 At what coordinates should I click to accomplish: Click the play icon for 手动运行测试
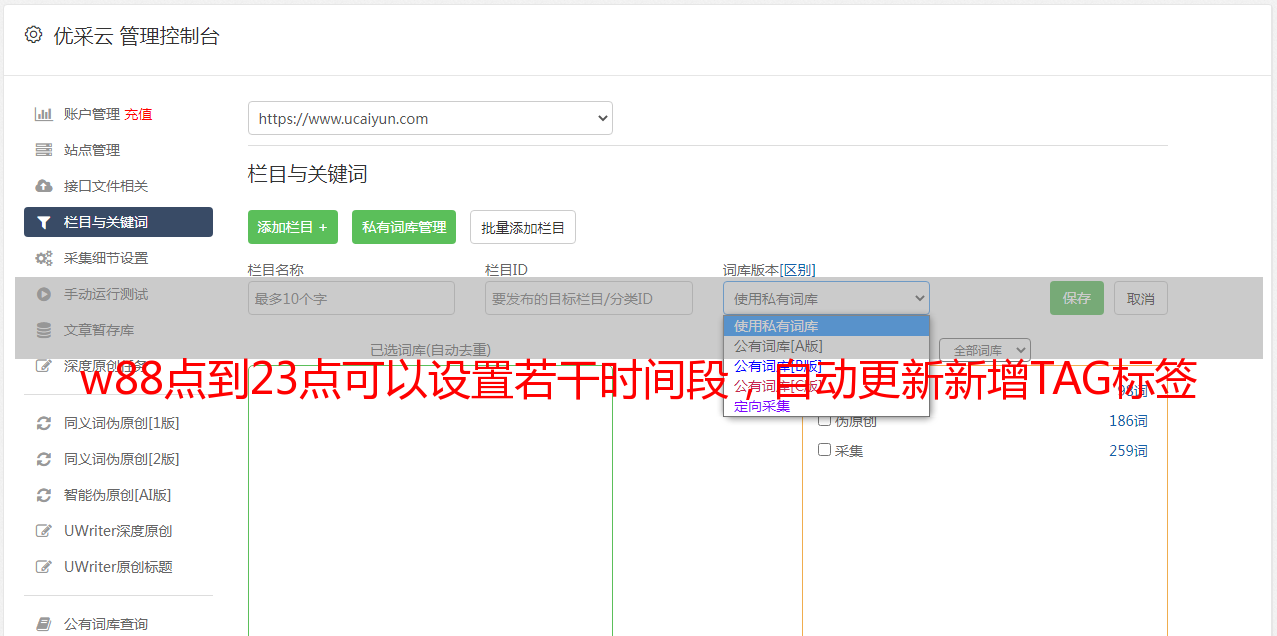click(x=44, y=294)
